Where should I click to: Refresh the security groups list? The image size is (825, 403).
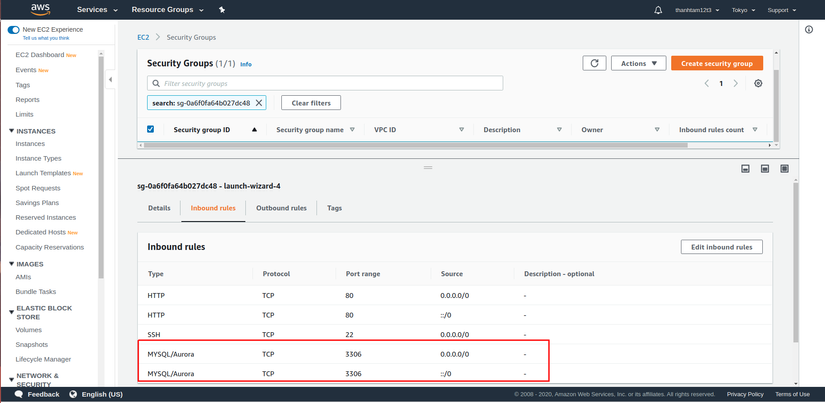pyautogui.click(x=594, y=63)
